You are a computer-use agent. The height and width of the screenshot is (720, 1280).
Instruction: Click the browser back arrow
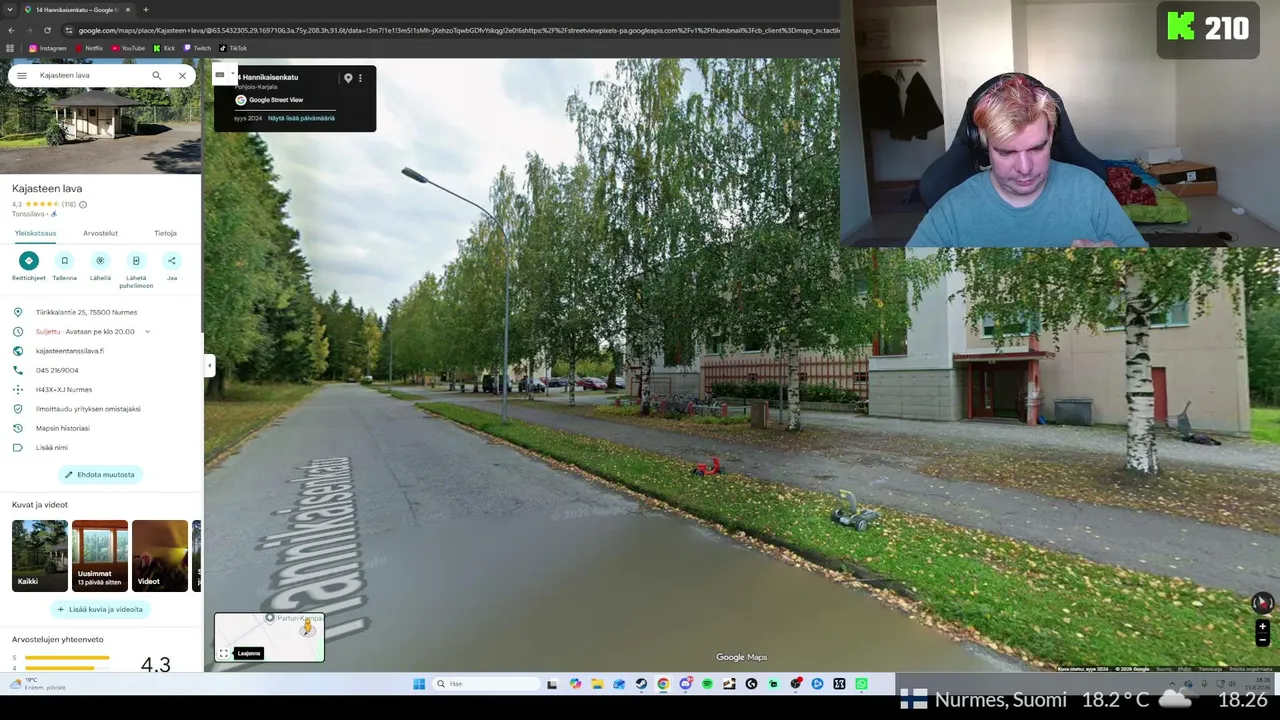pyautogui.click(x=10, y=30)
